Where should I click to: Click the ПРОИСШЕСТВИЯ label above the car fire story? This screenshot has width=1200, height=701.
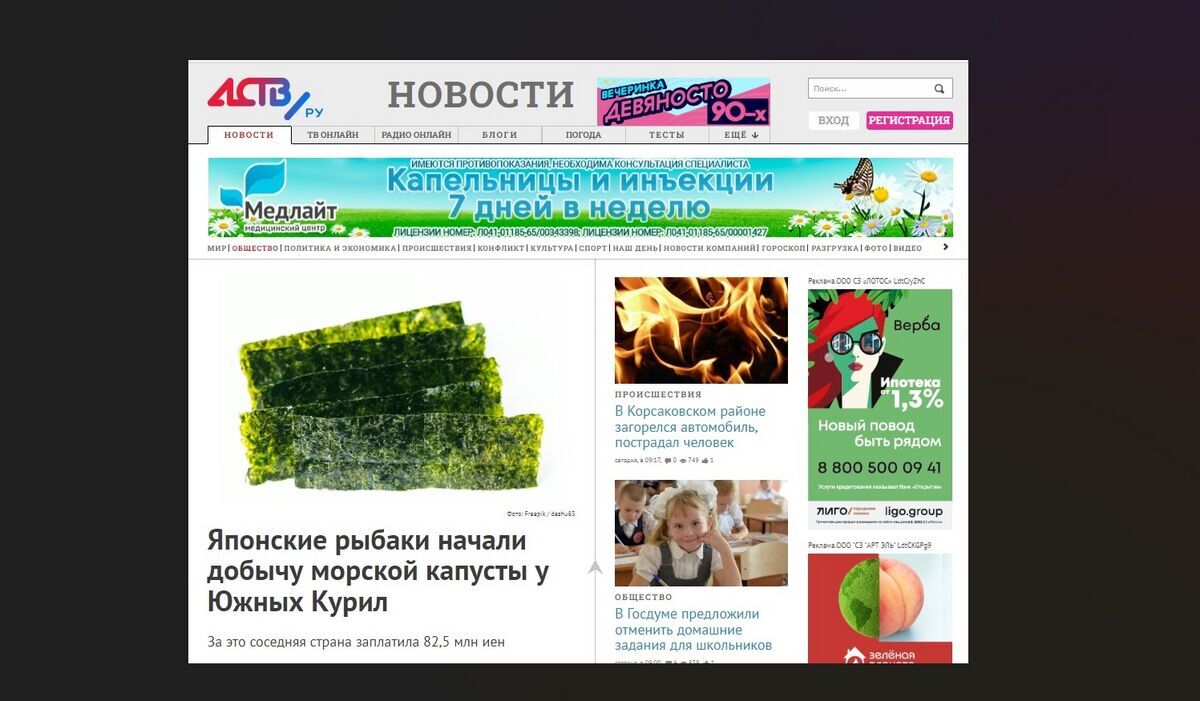tap(658, 395)
